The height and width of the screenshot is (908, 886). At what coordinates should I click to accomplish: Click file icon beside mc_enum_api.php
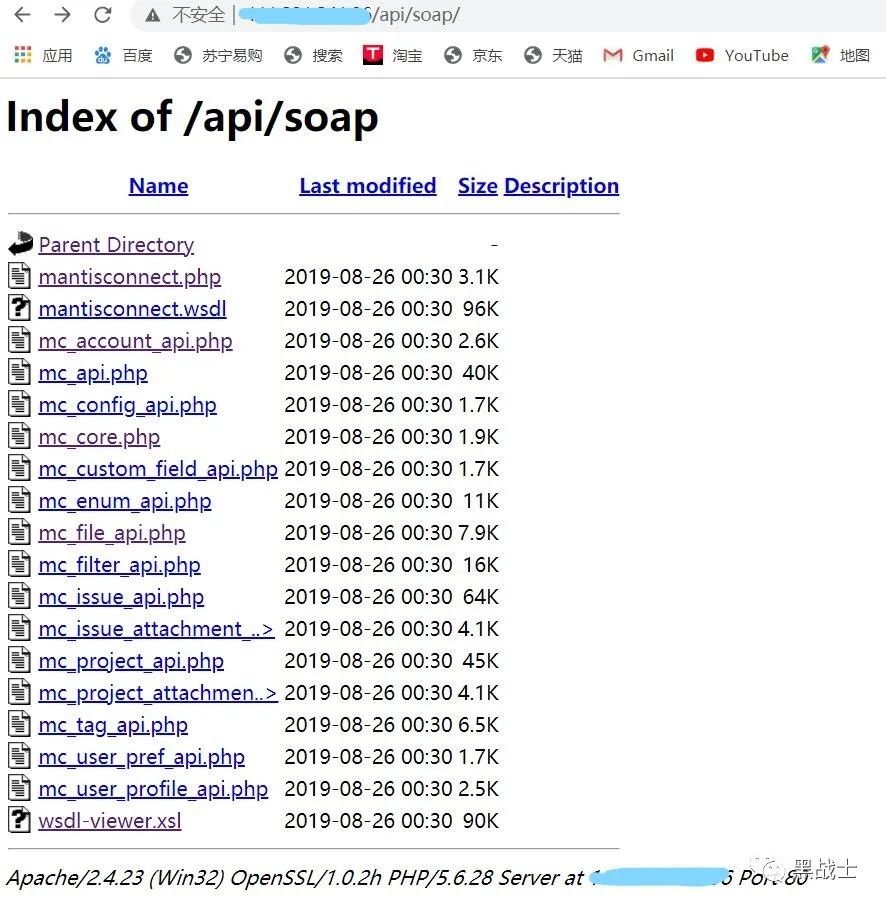tap(19, 500)
